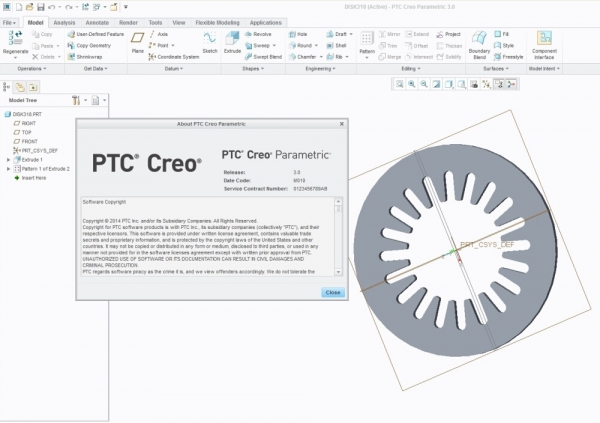This screenshot has height=423, width=600.
Task: Select the Fill surface tool
Action: coord(501,34)
